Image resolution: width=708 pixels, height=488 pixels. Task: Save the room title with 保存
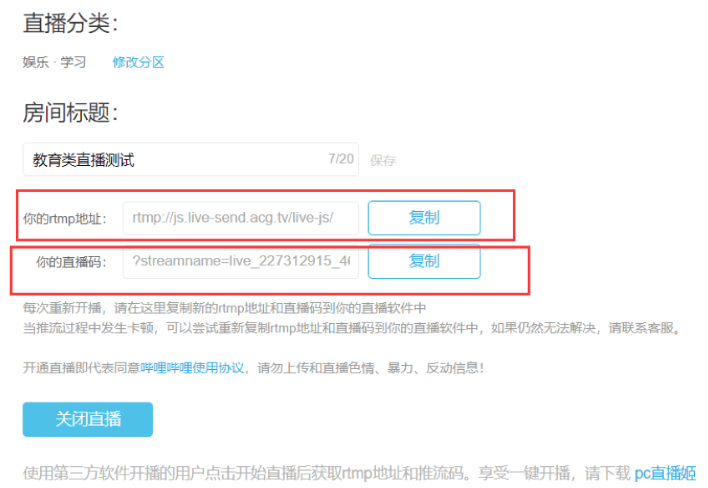point(383,160)
